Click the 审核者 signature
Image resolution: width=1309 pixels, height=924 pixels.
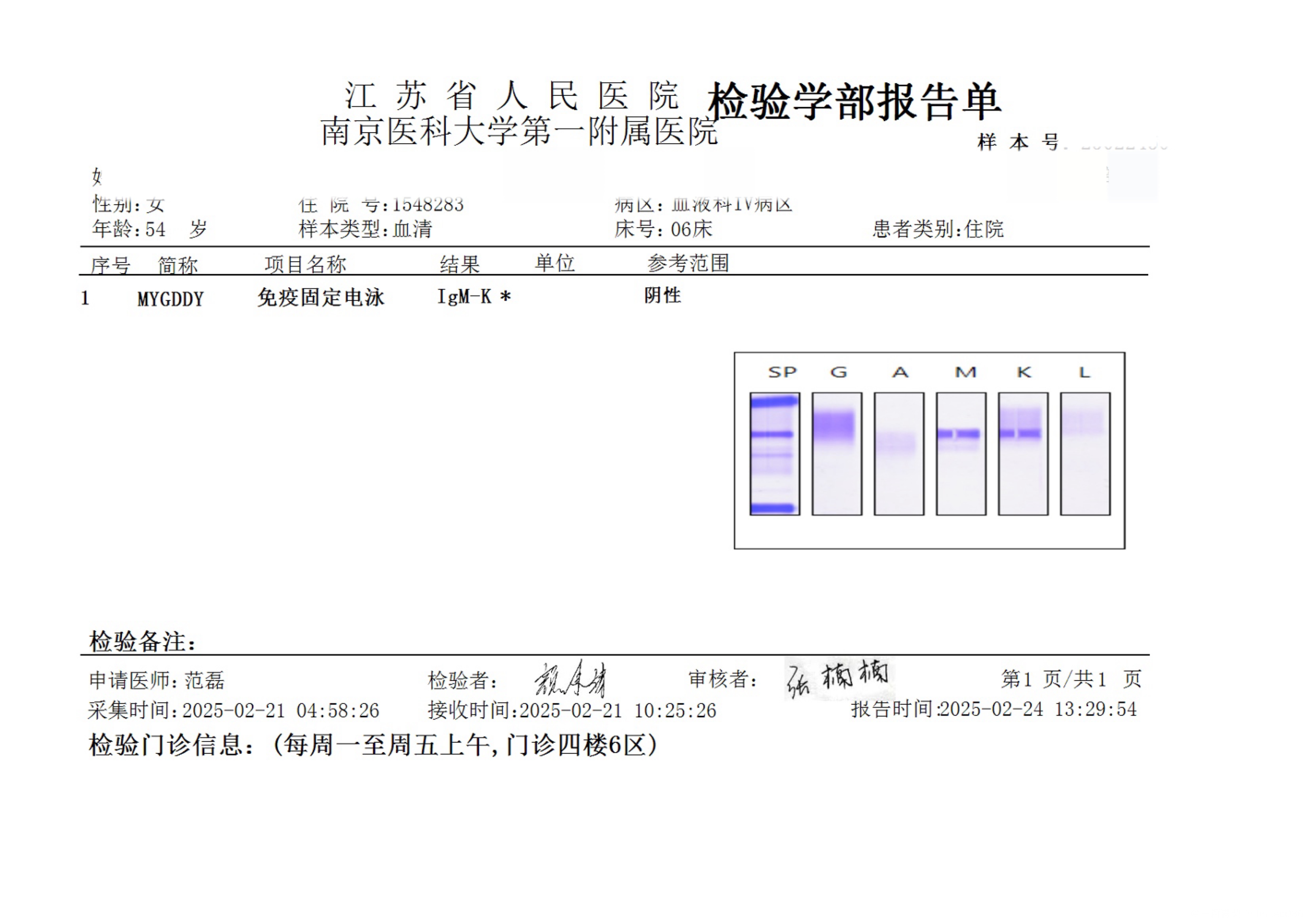click(839, 678)
